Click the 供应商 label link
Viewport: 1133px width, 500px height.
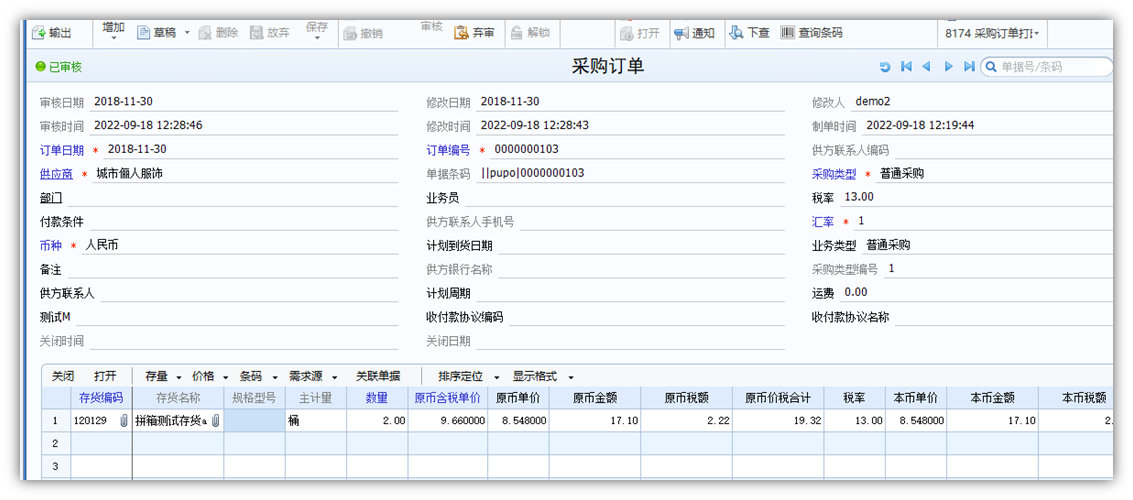(56, 174)
